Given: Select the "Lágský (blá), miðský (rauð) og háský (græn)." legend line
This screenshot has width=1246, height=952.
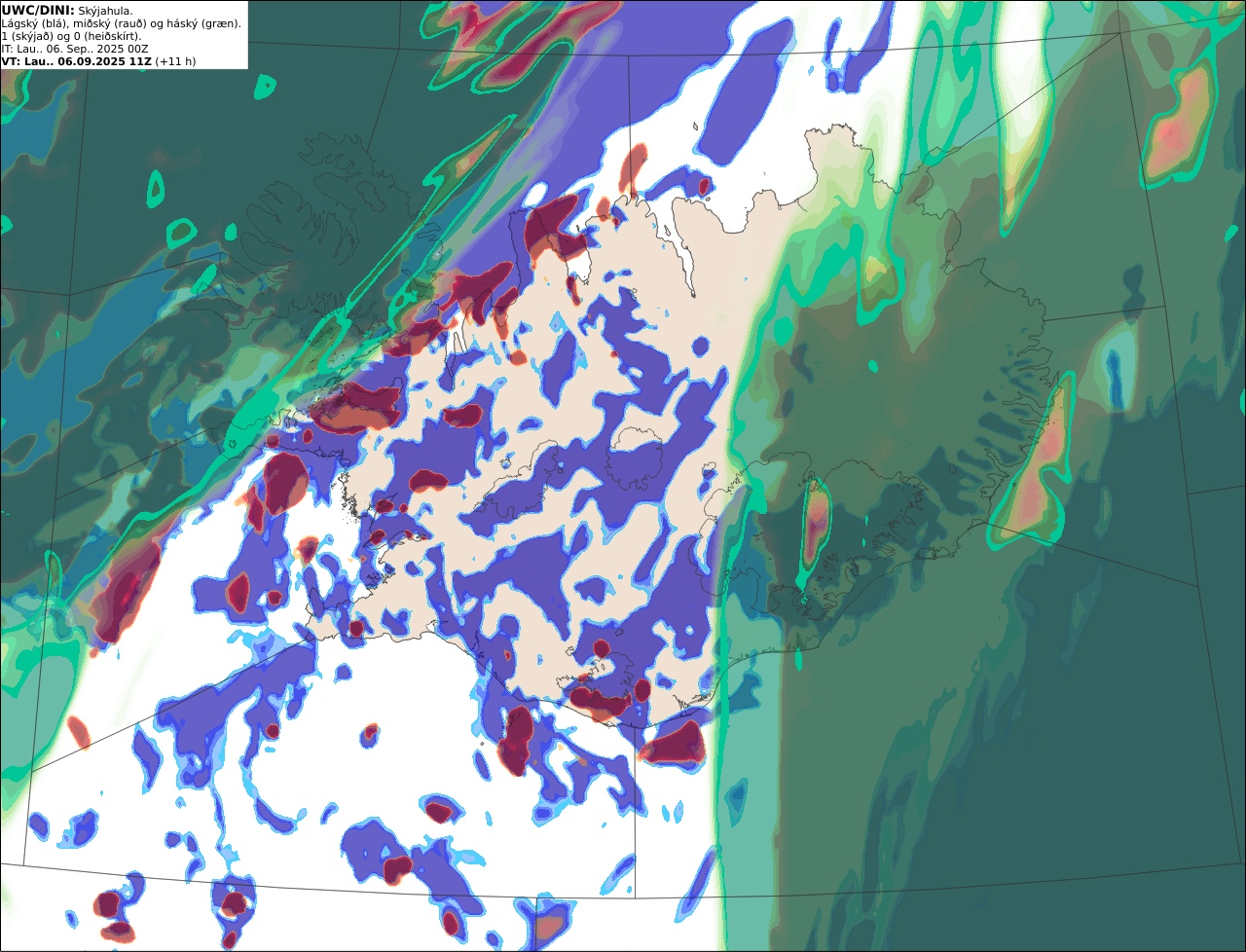Looking at the screenshot, I should click(122, 22).
